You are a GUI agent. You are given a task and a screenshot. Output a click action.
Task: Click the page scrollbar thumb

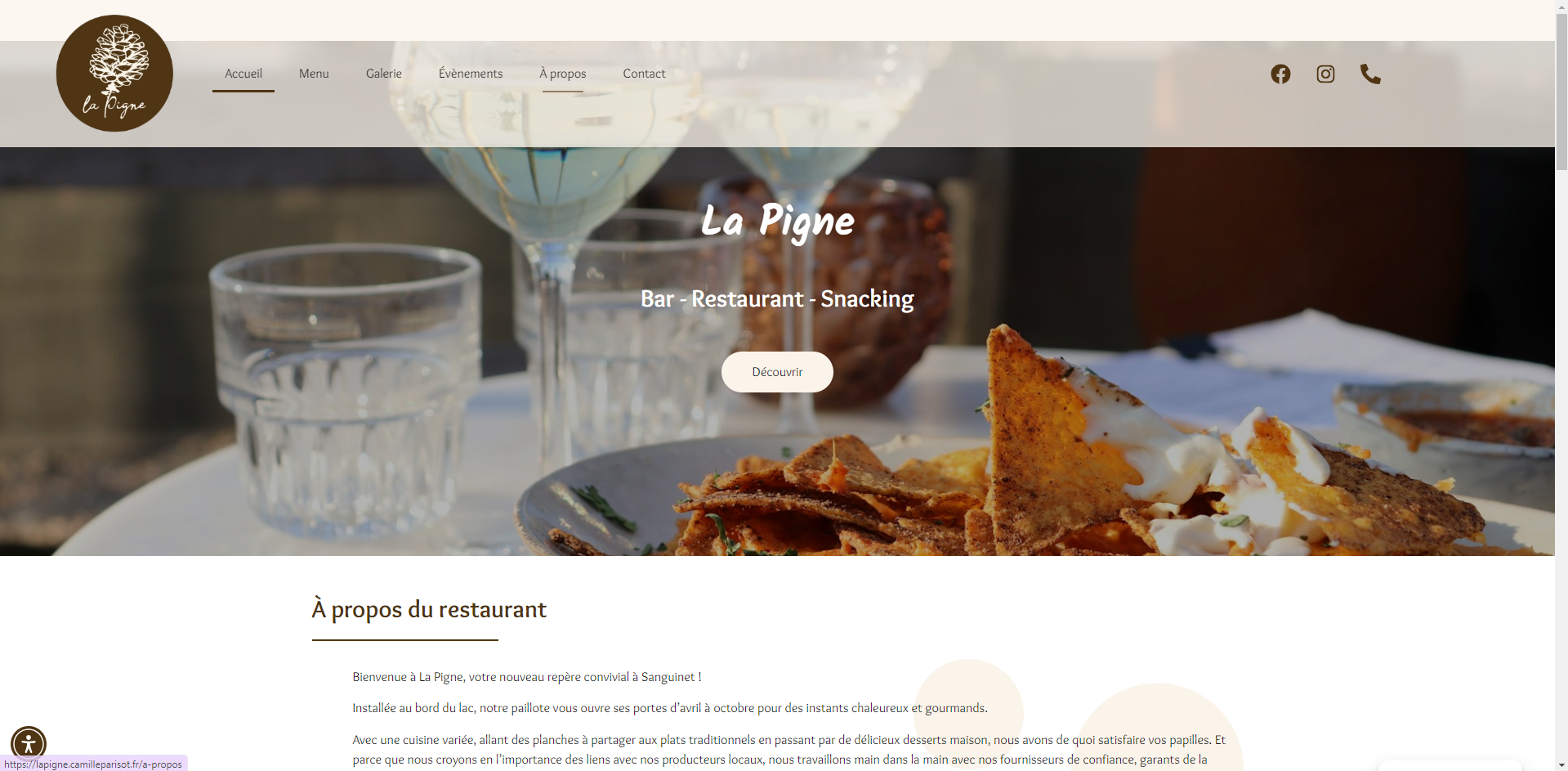[1561, 92]
